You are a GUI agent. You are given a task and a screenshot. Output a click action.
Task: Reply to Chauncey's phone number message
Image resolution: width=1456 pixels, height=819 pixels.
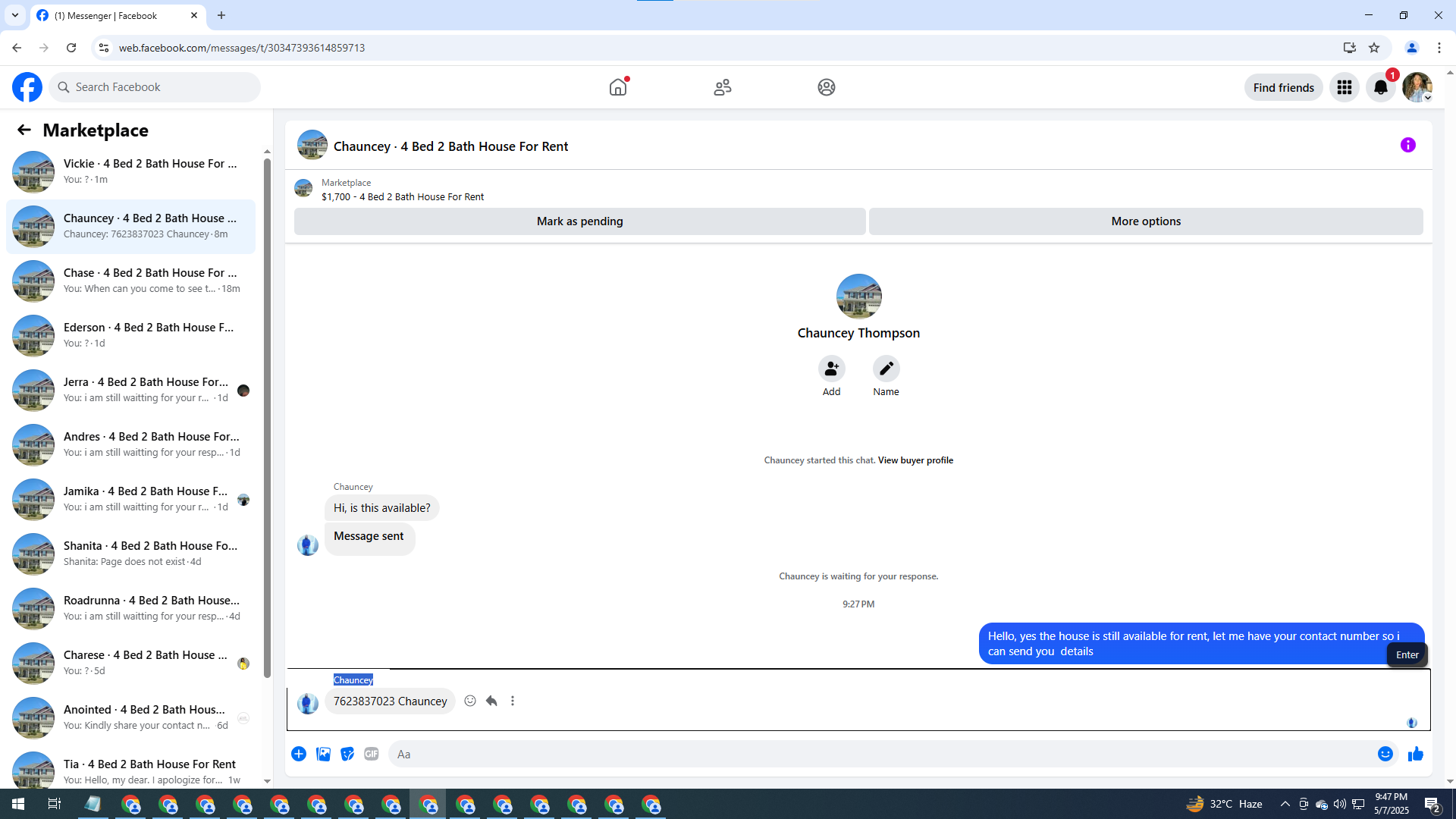tap(491, 701)
